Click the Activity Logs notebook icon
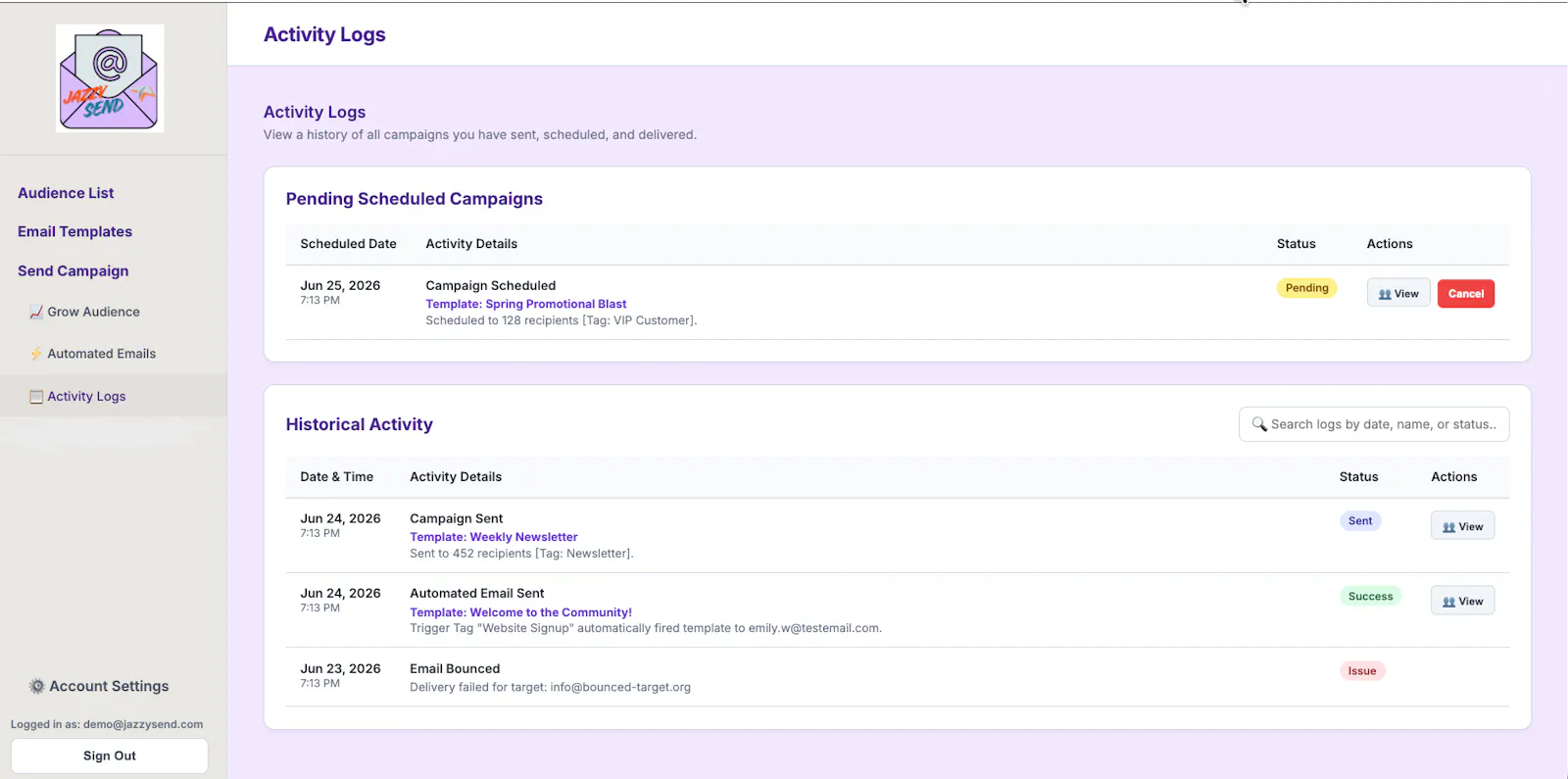The width and height of the screenshot is (1568, 779). [36, 397]
